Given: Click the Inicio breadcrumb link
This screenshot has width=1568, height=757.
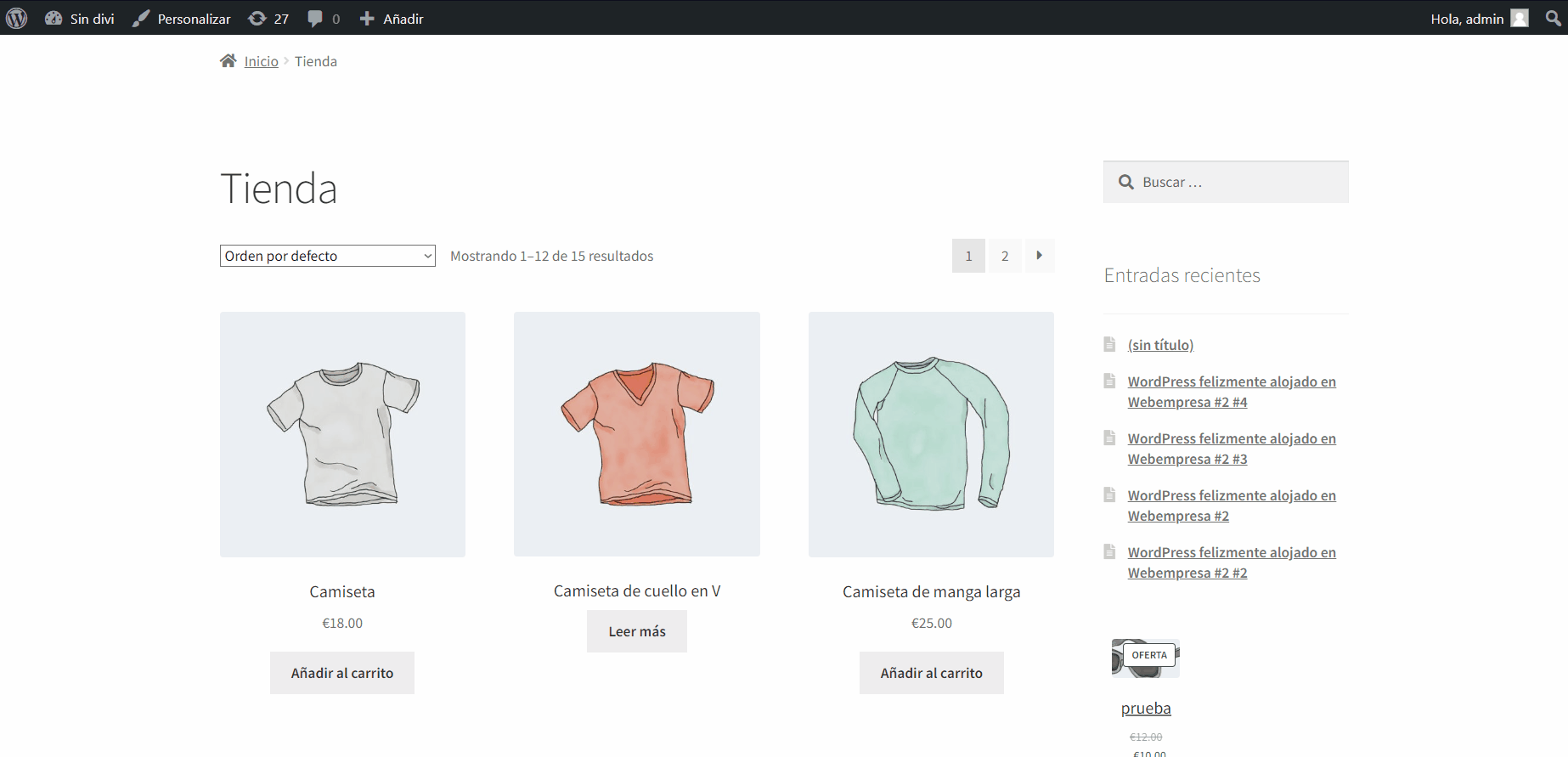Looking at the screenshot, I should 262,61.
